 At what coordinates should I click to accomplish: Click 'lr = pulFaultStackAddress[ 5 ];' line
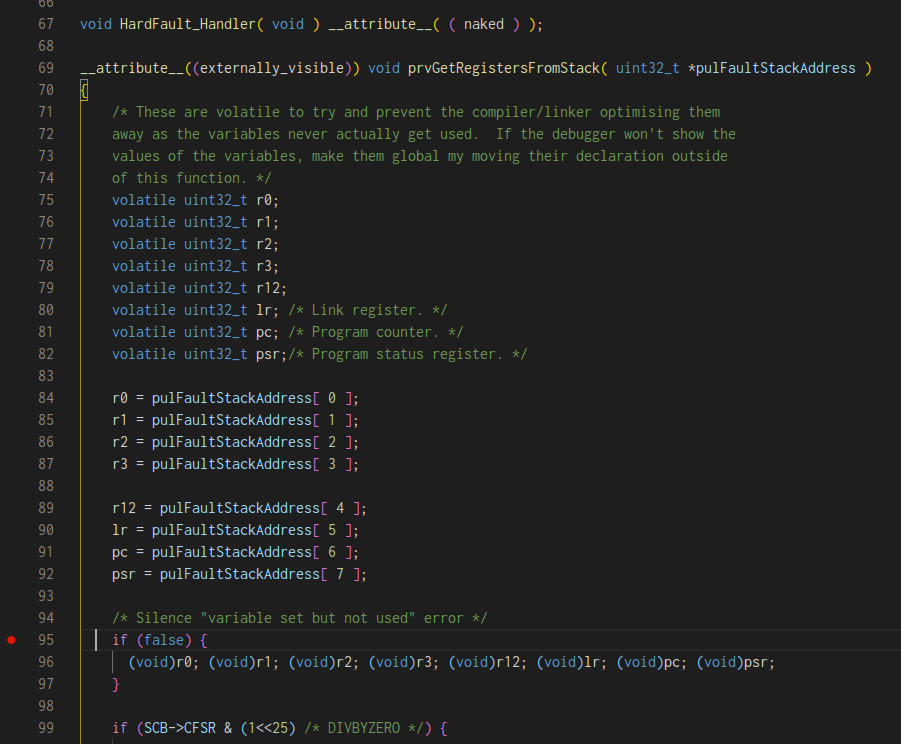(x=236, y=530)
